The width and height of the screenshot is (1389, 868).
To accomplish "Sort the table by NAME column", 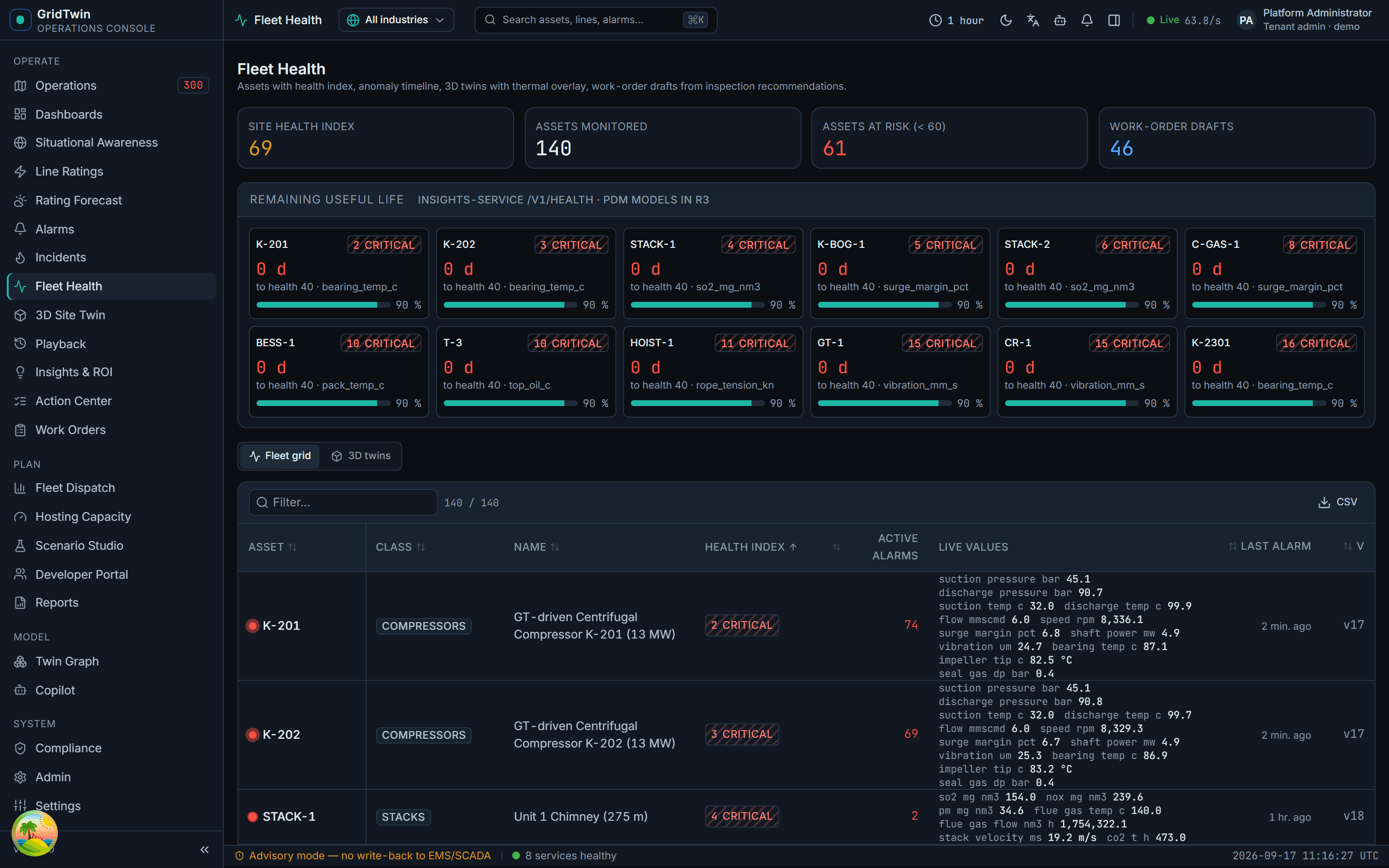I will click(x=537, y=547).
